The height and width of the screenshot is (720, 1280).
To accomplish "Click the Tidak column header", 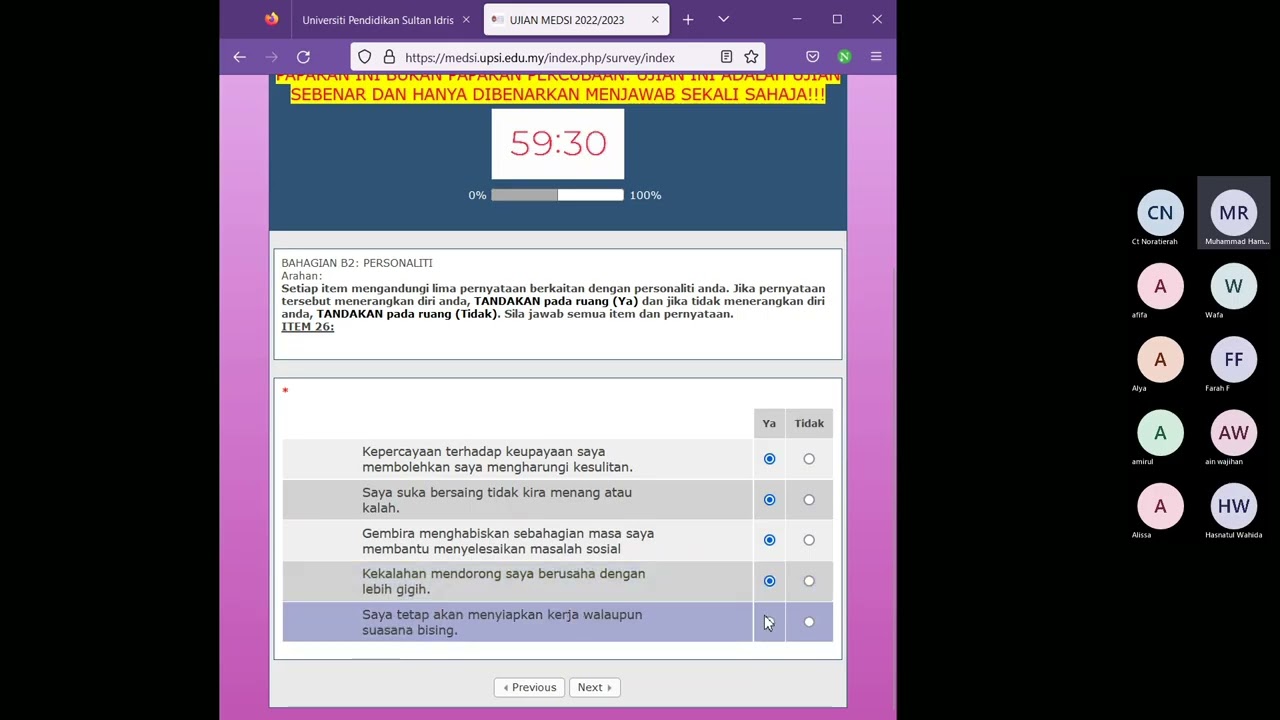I will [x=809, y=423].
